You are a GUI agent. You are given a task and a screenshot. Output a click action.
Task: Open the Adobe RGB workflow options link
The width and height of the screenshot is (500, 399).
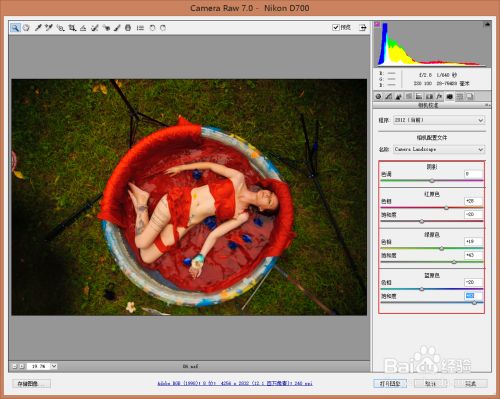235,383
